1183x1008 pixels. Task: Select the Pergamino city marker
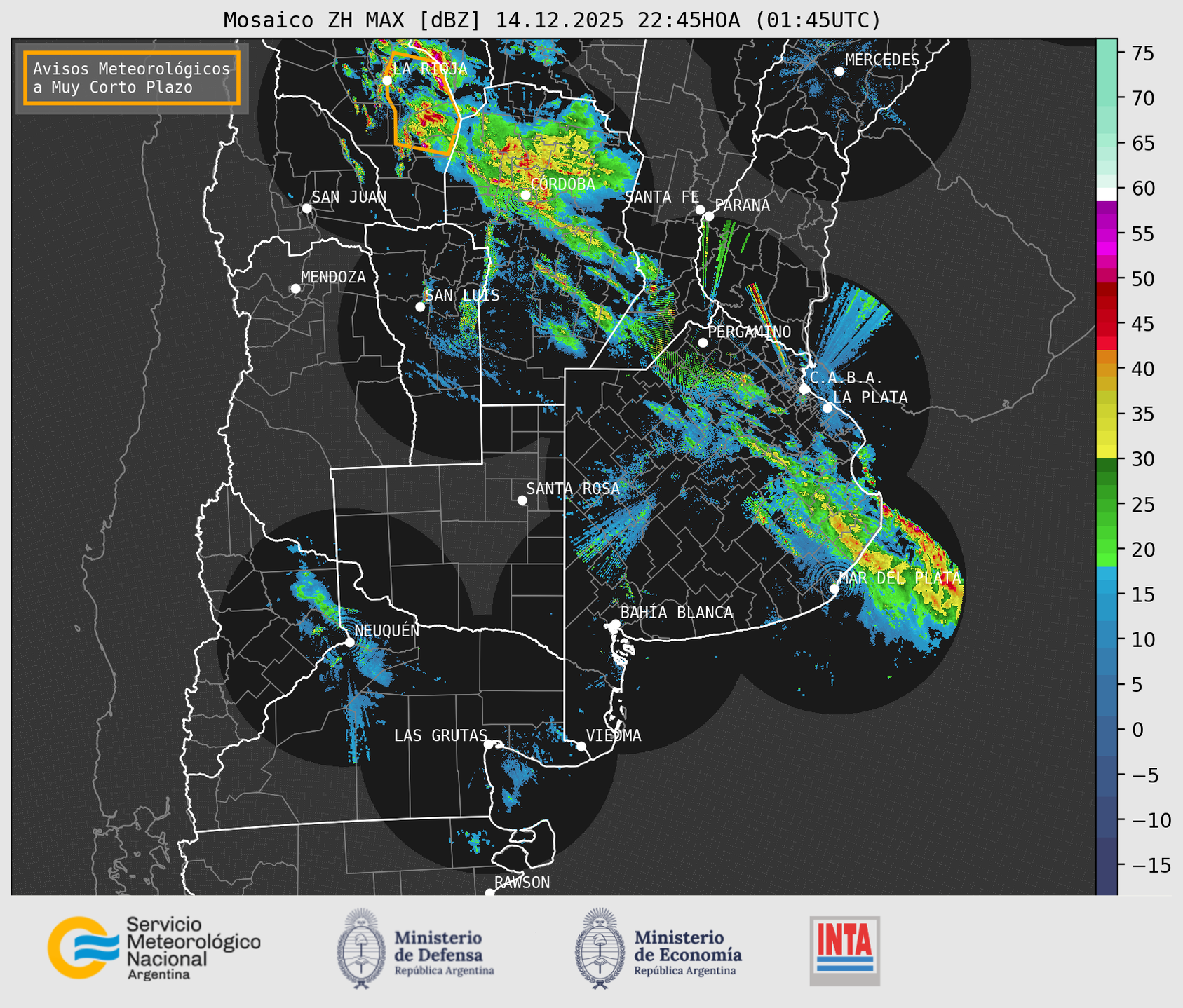point(703,343)
